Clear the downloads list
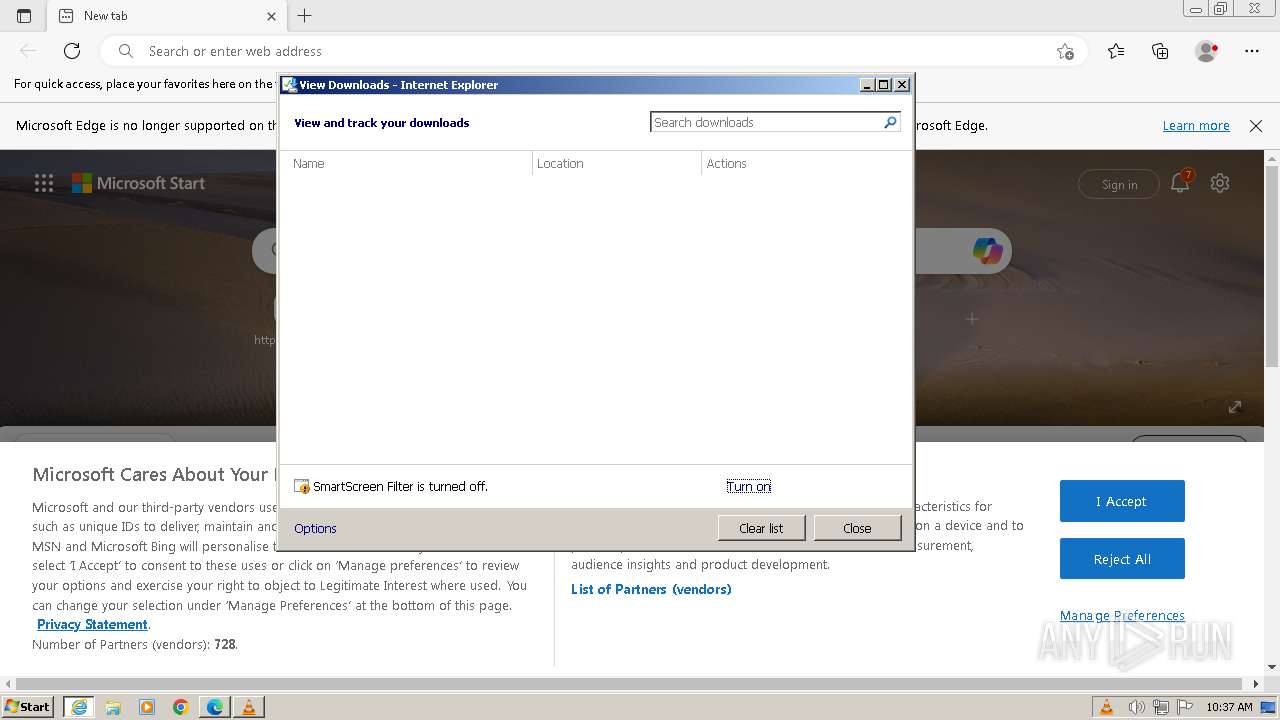Viewport: 1280px width, 720px height. point(761,528)
